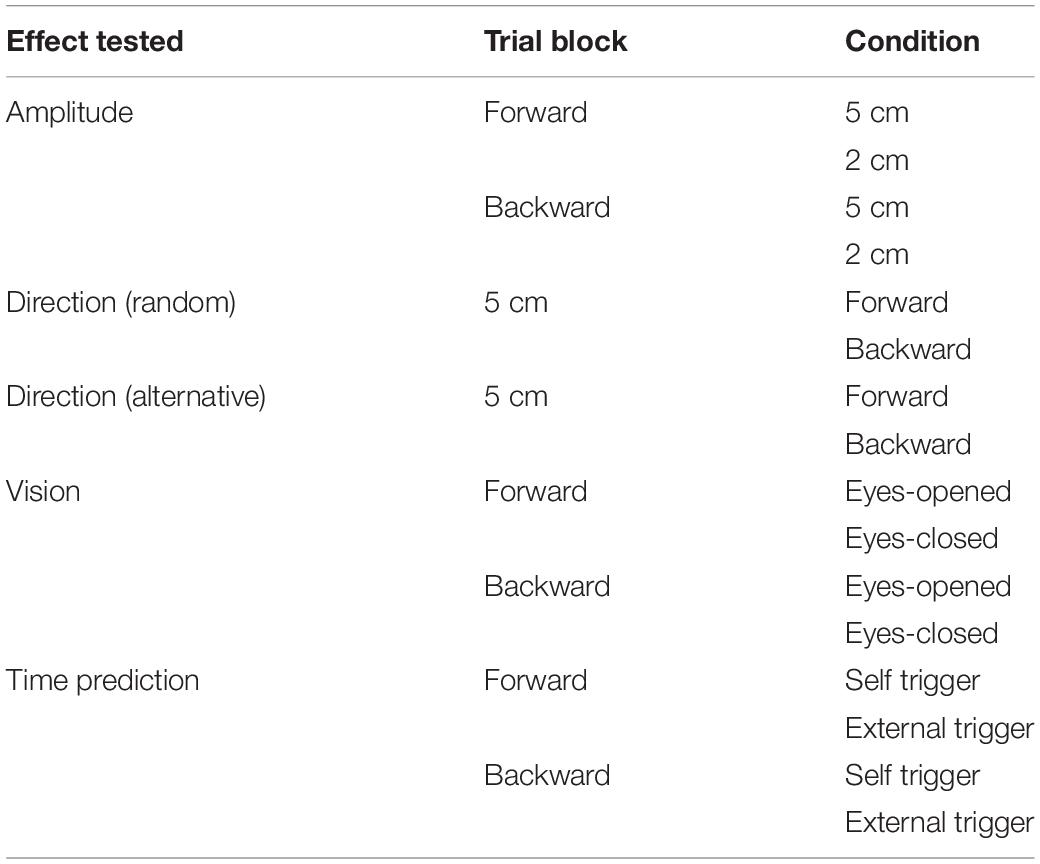
Task: Click the Effect tested column header
Action: coord(95,41)
